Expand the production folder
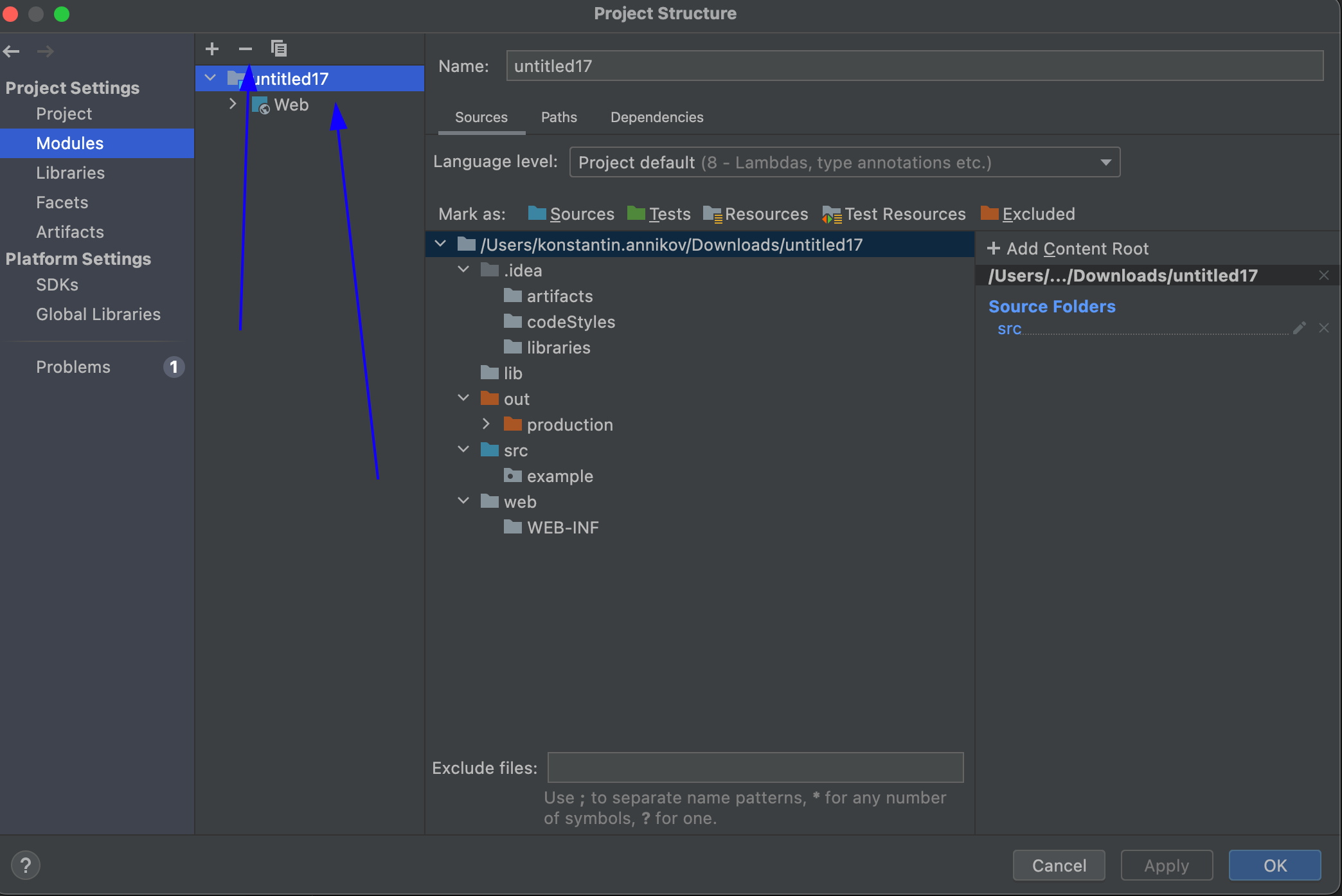 click(486, 424)
